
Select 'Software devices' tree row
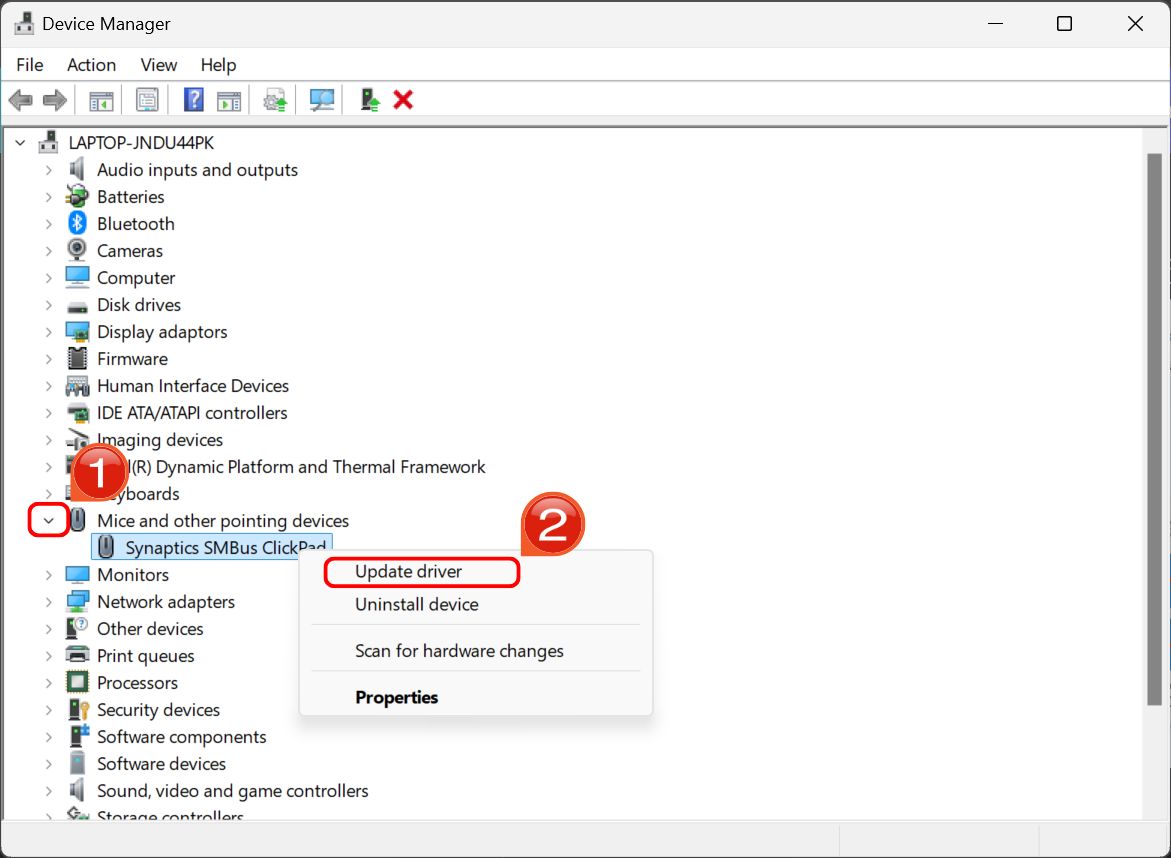[x=161, y=763]
